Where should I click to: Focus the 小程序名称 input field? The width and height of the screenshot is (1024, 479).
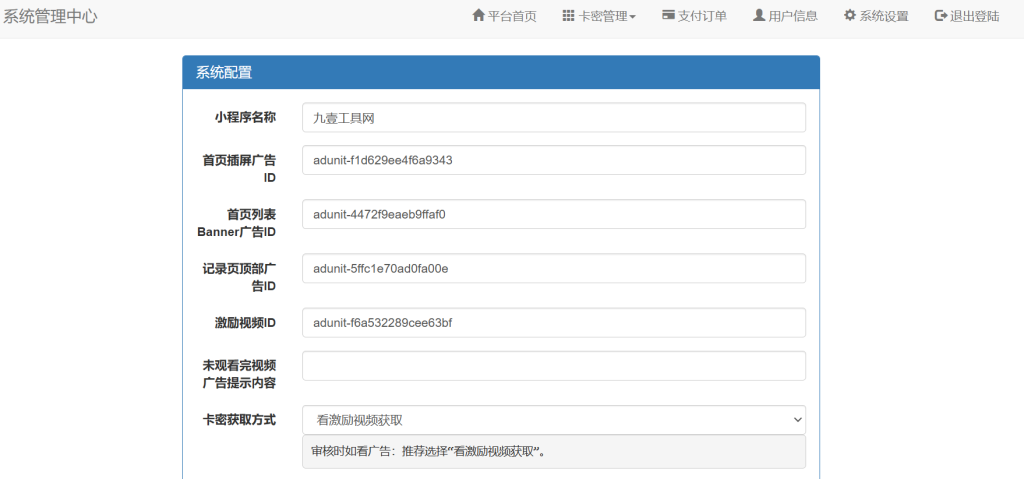pyautogui.click(x=553, y=118)
